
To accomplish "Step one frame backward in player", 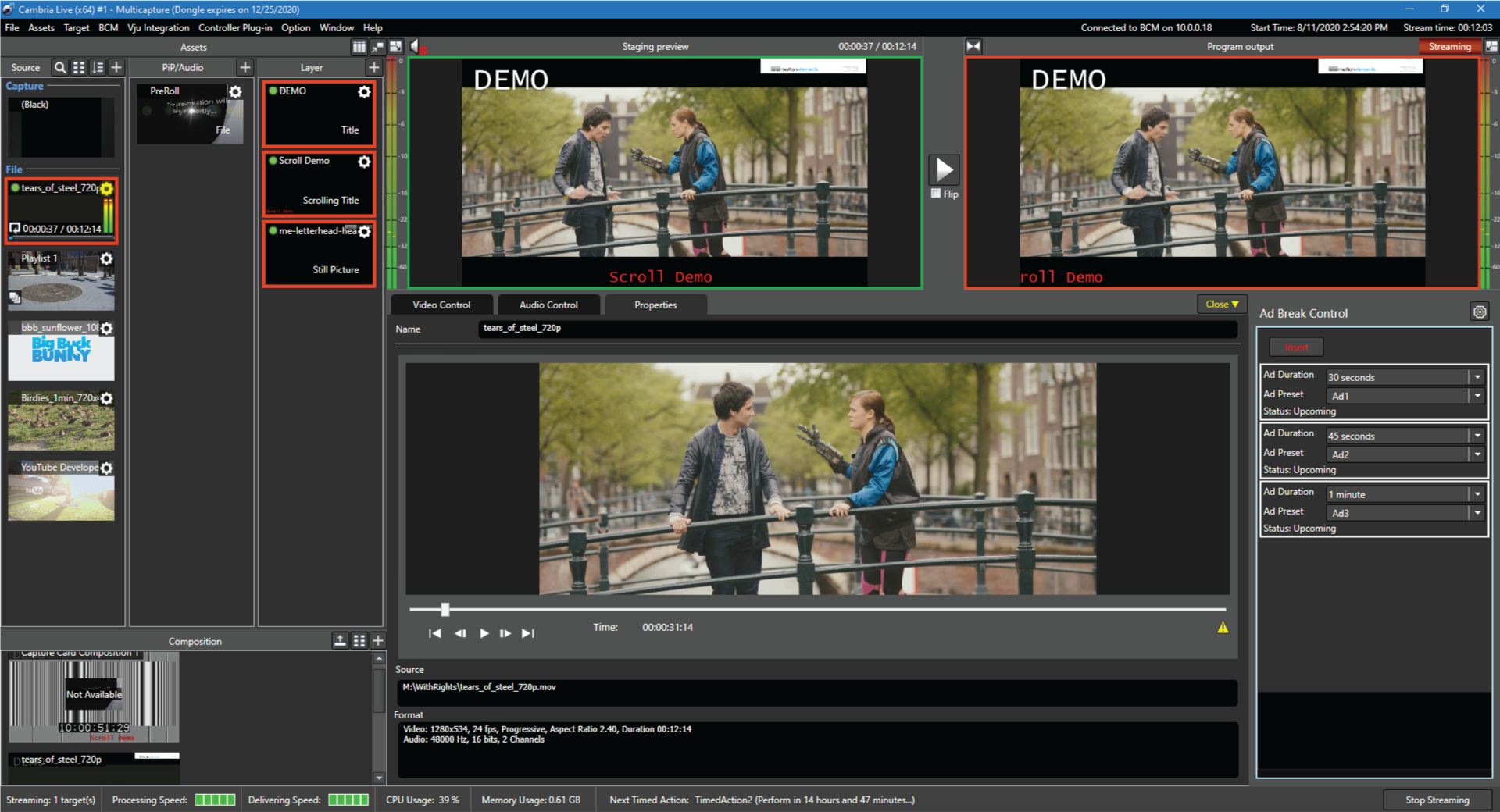I will [x=460, y=633].
